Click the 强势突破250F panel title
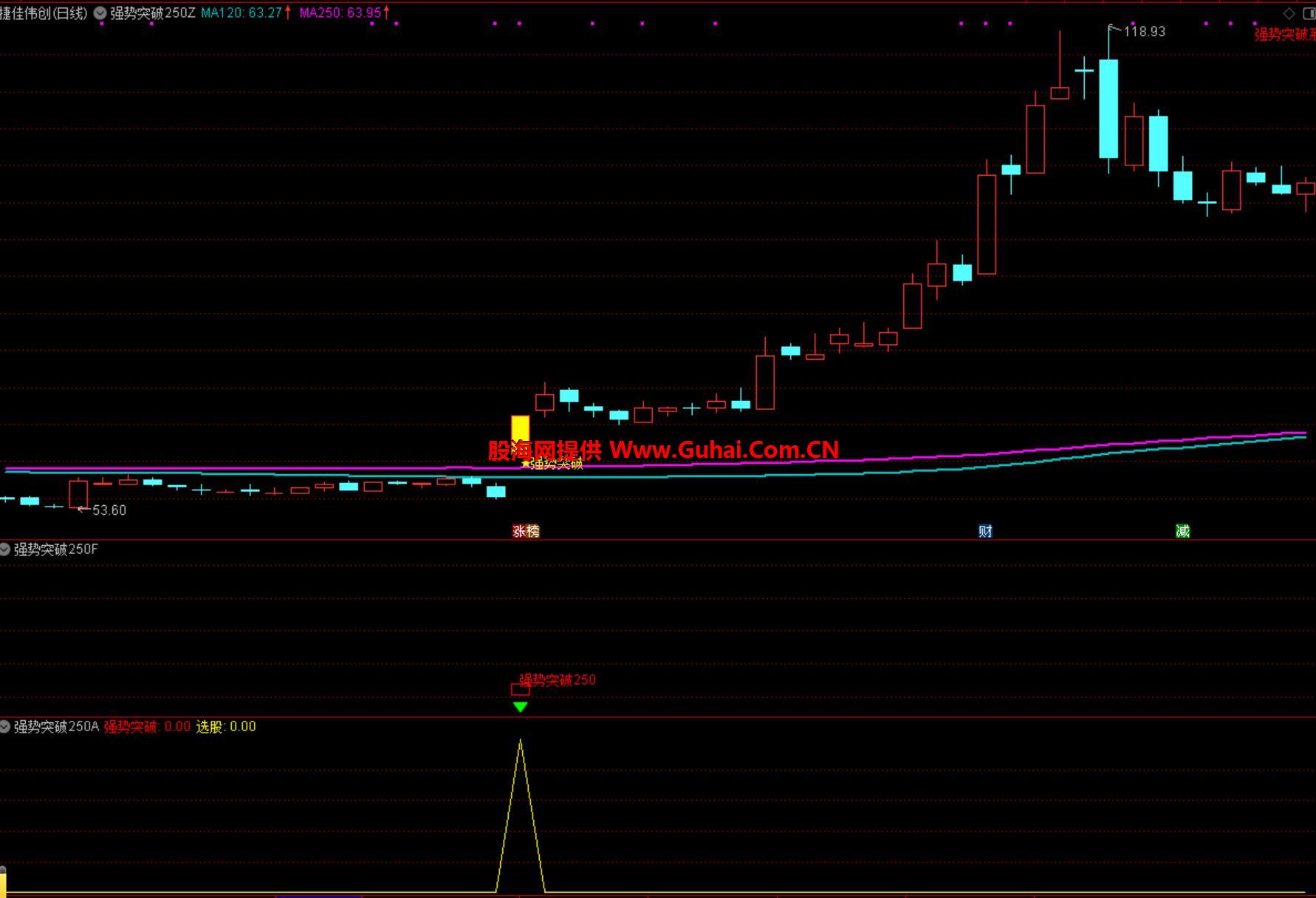Image resolution: width=1316 pixels, height=898 pixels. 56,549
